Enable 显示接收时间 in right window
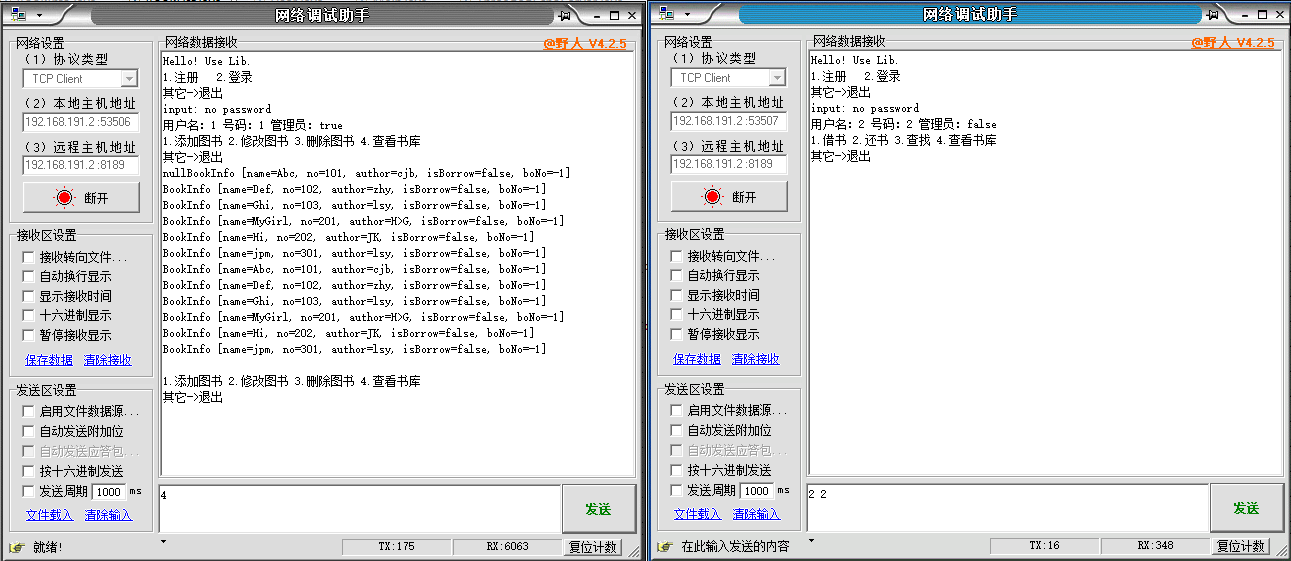1291x561 pixels. click(676, 295)
